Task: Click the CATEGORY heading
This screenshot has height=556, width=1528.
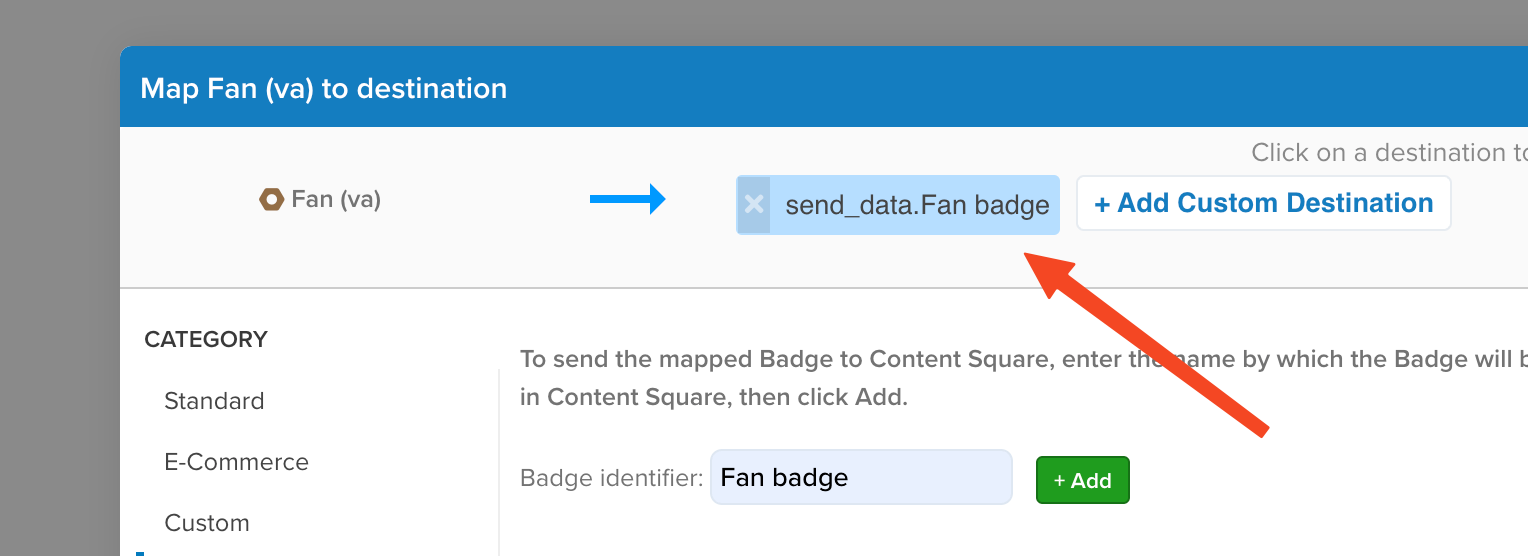Action: tap(206, 339)
